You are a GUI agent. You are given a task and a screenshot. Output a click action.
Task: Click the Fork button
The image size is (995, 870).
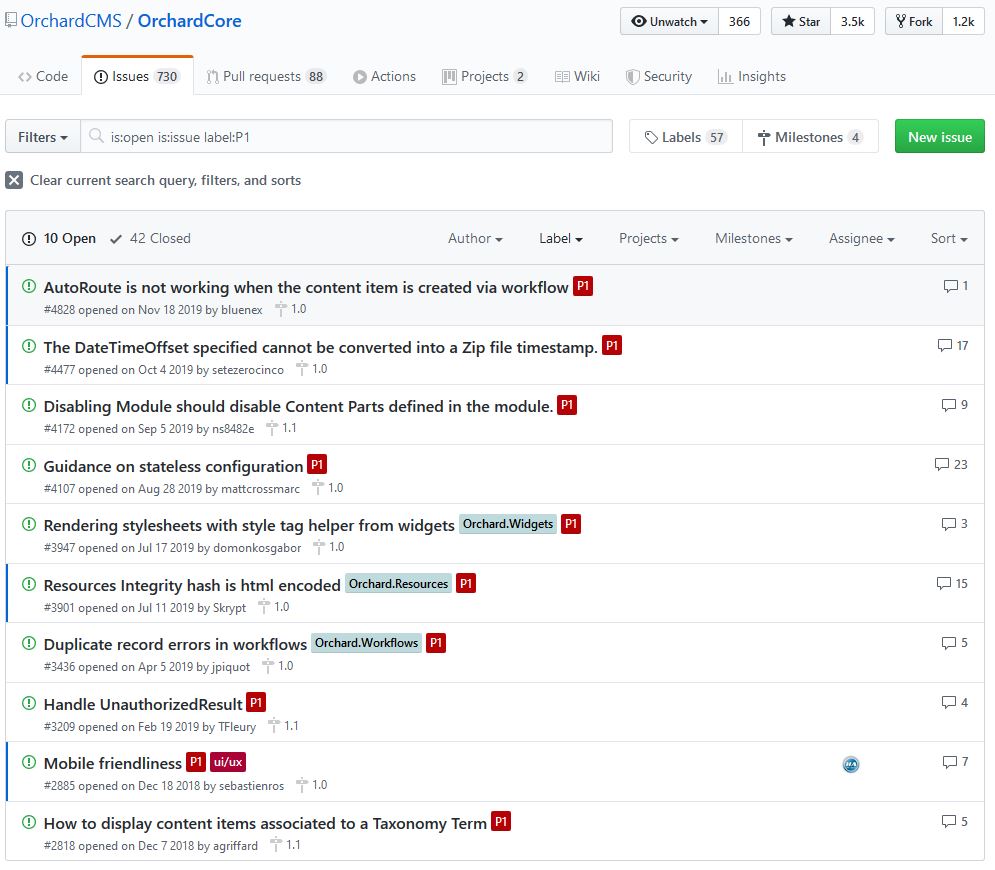point(914,22)
